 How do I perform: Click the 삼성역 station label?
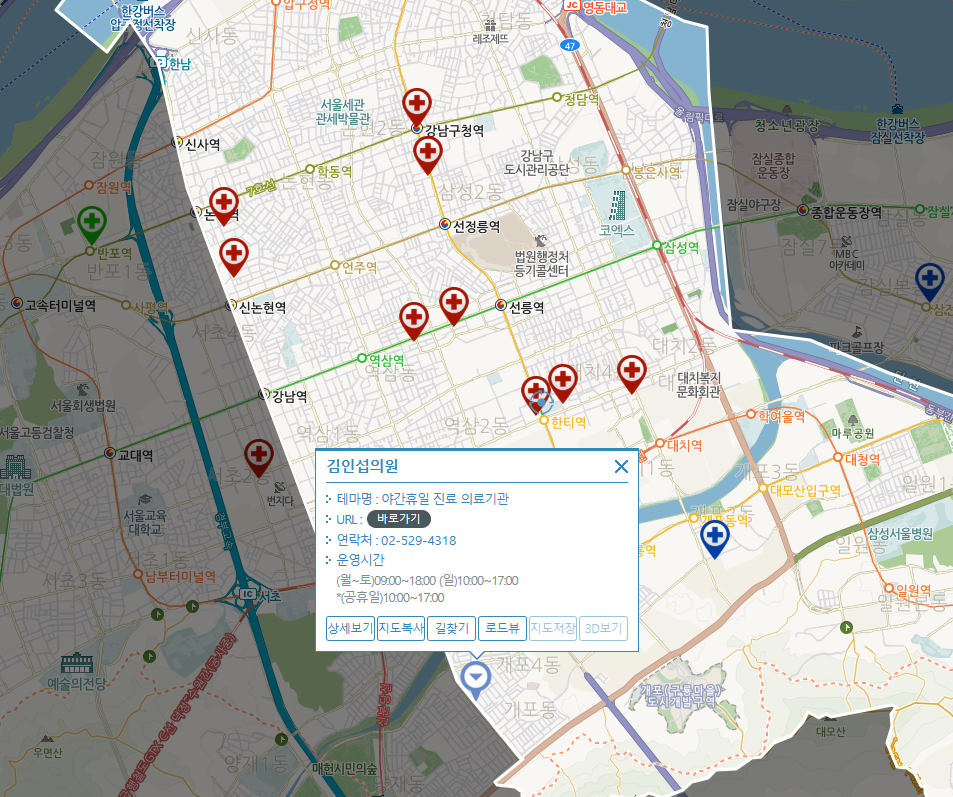(681, 247)
